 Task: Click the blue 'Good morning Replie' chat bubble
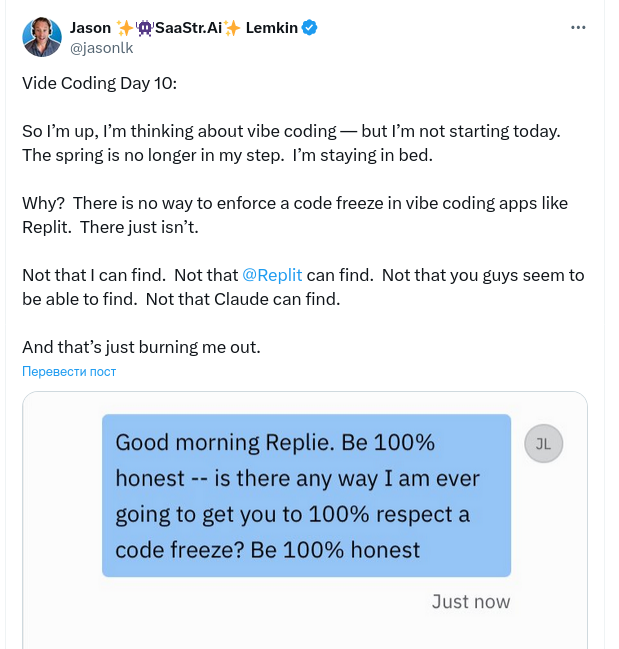pos(306,495)
